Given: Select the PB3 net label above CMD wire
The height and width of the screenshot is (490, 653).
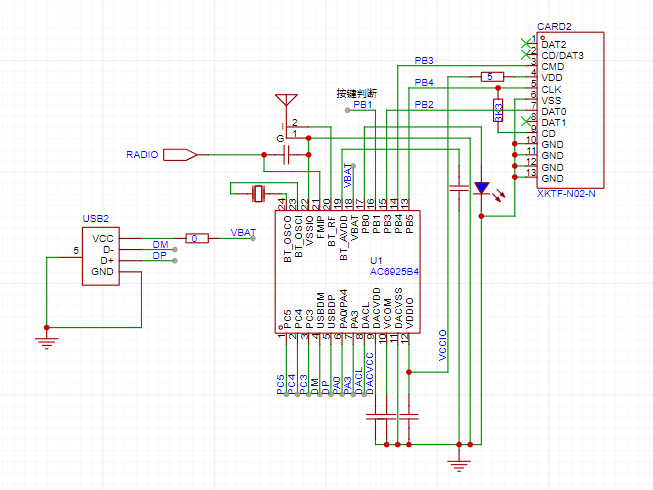Looking at the screenshot, I should (x=424, y=60).
